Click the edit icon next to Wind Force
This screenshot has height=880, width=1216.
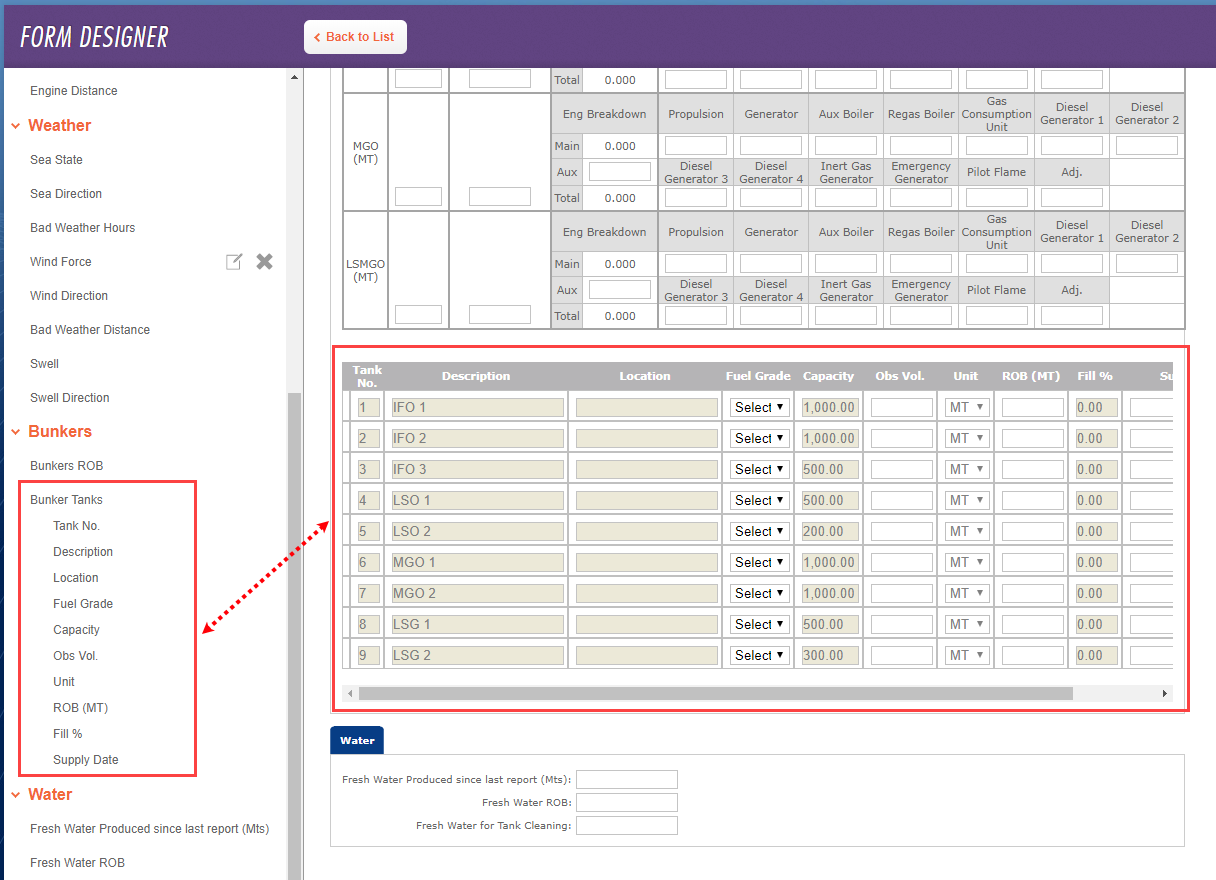coord(234,261)
